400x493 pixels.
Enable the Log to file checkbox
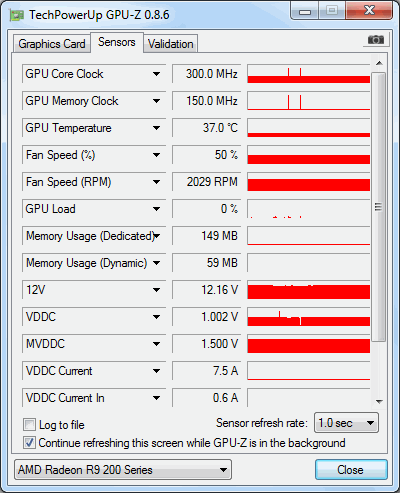[29, 425]
